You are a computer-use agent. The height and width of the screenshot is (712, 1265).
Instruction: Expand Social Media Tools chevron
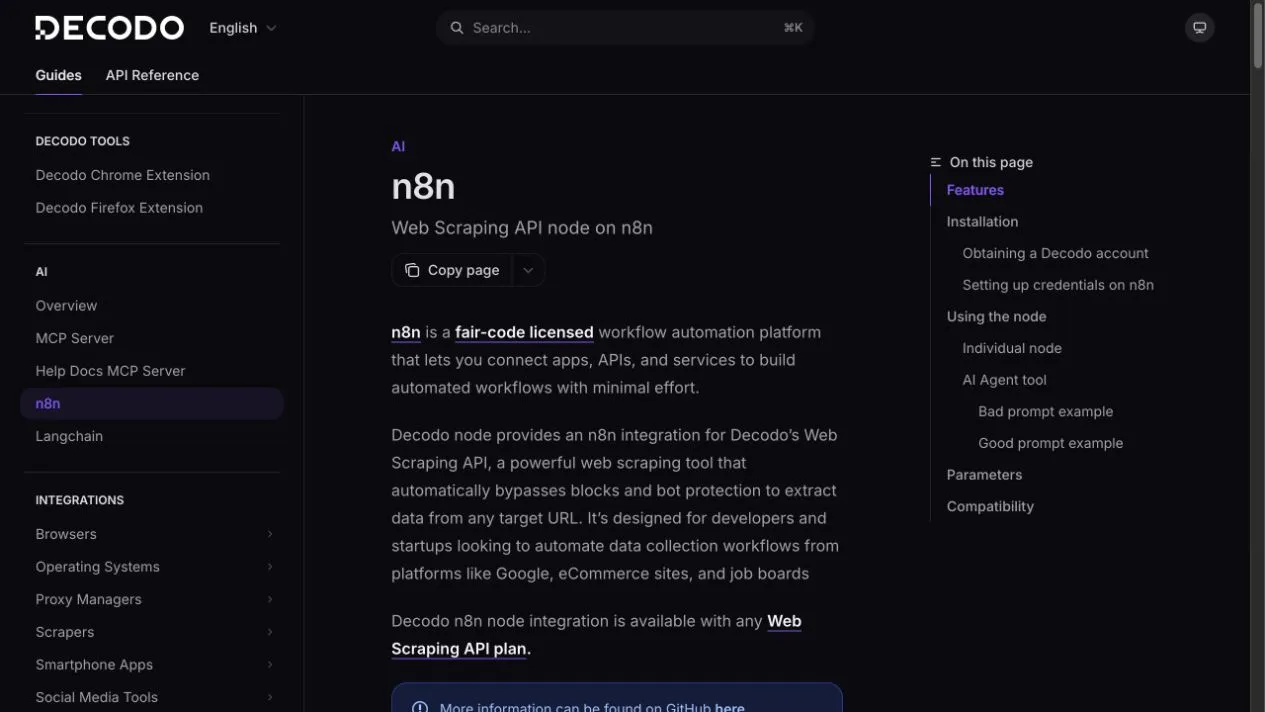pos(270,698)
